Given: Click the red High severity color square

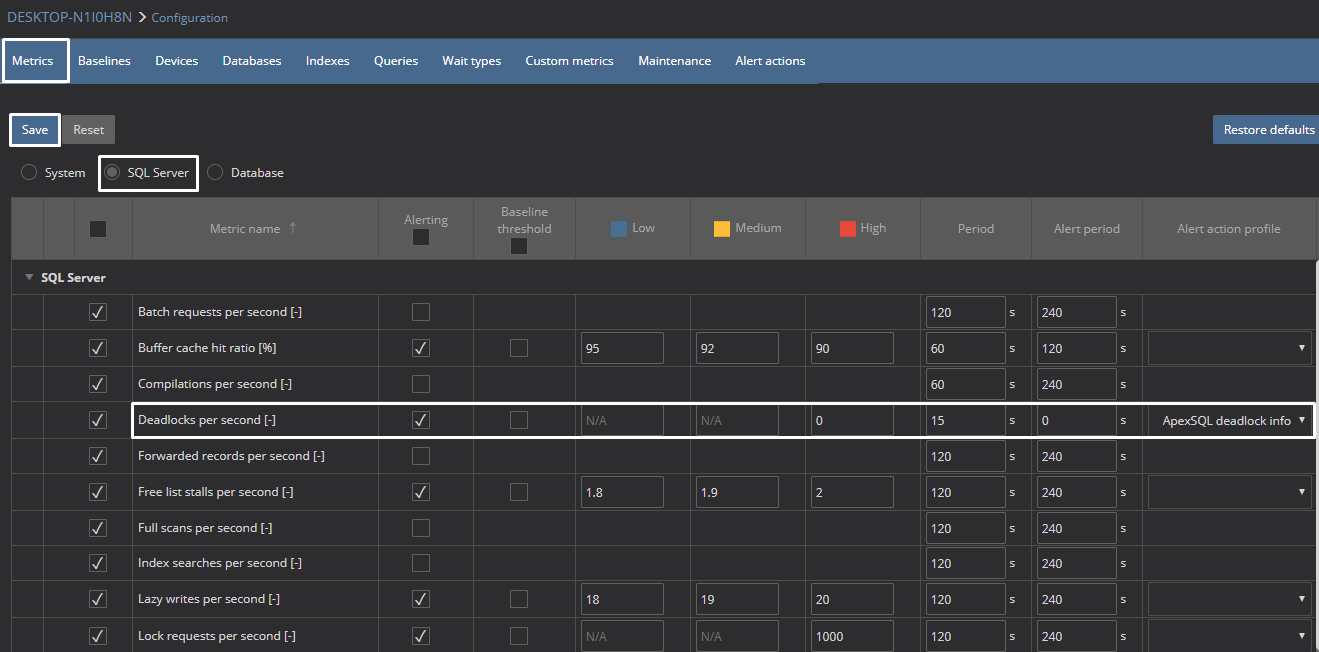Looking at the screenshot, I should tap(847, 228).
